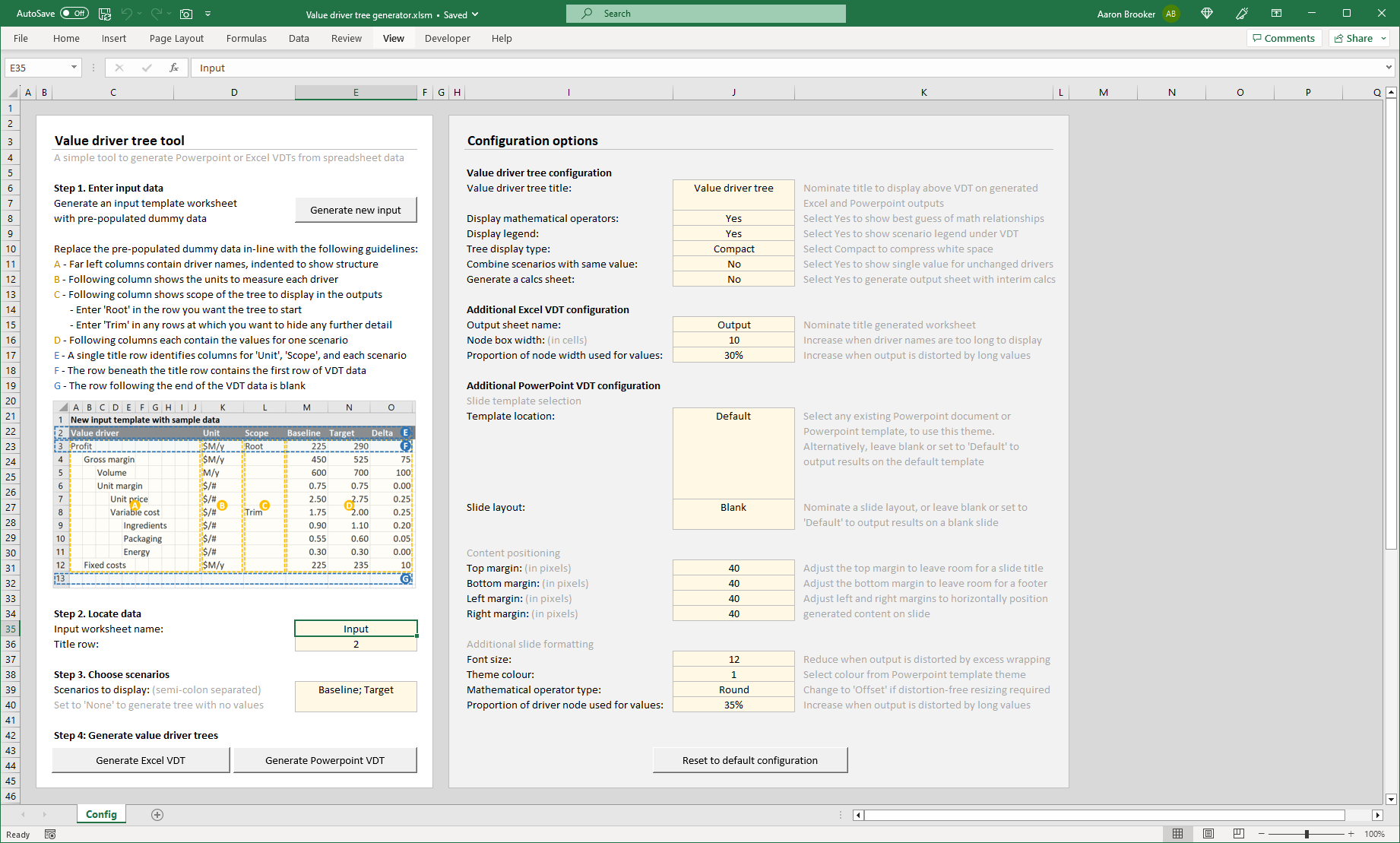The width and height of the screenshot is (1400, 843).
Task: Open the file name Saved dropdown
Action: (476, 14)
